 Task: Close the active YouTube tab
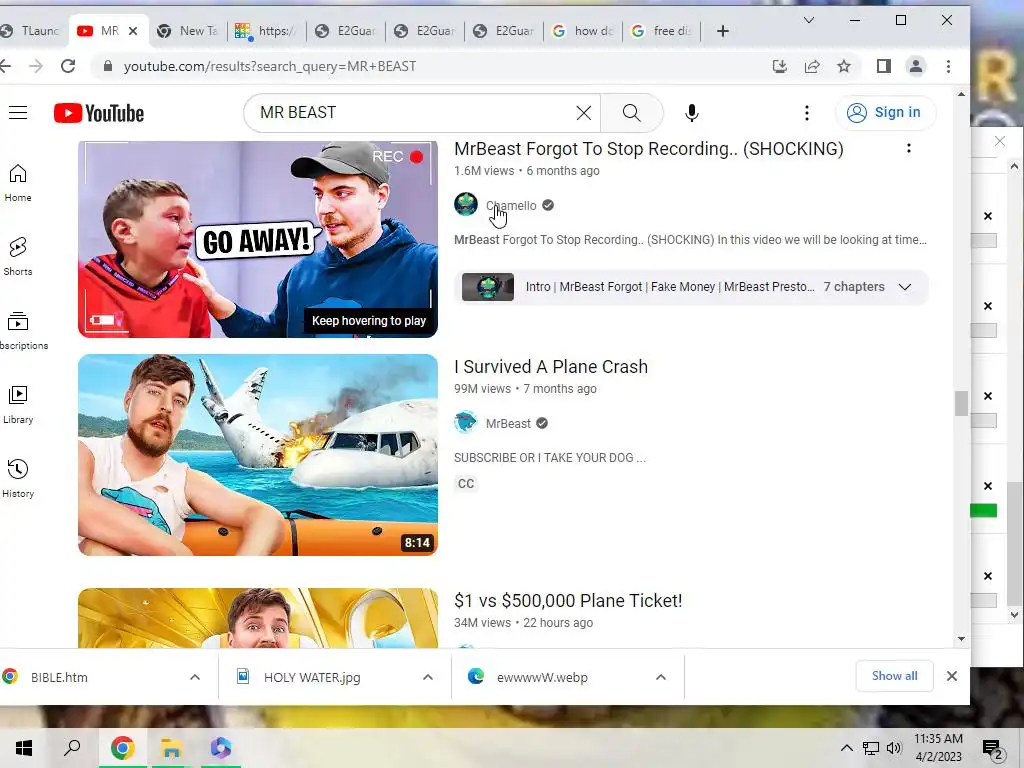pyautogui.click(x=133, y=31)
